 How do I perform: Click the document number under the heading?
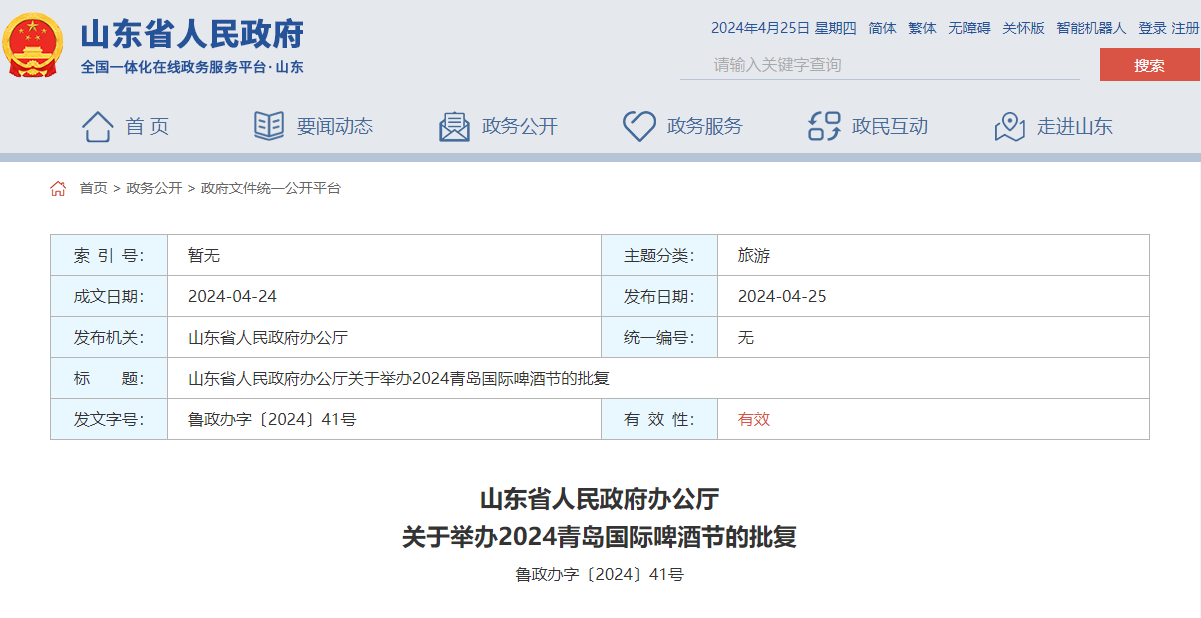pos(600,575)
